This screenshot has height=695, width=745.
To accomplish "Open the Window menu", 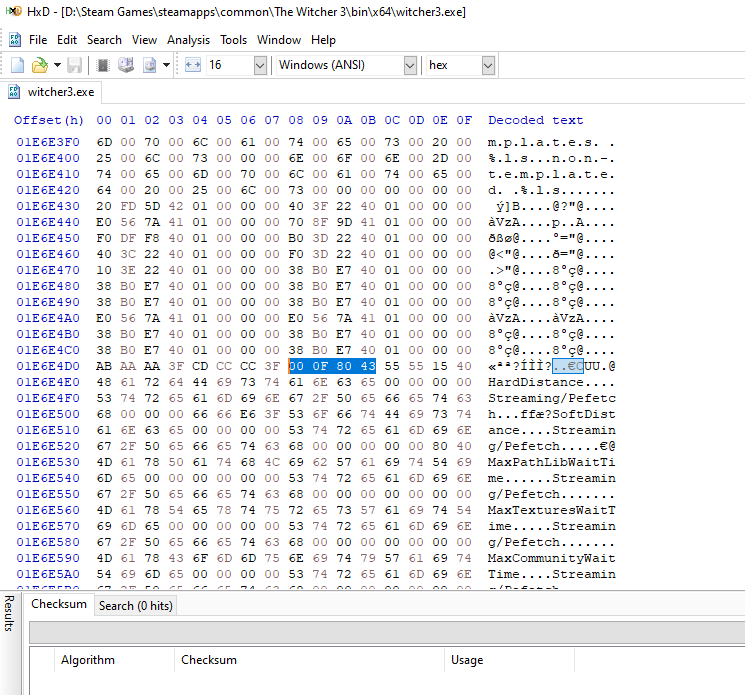I will coord(279,40).
